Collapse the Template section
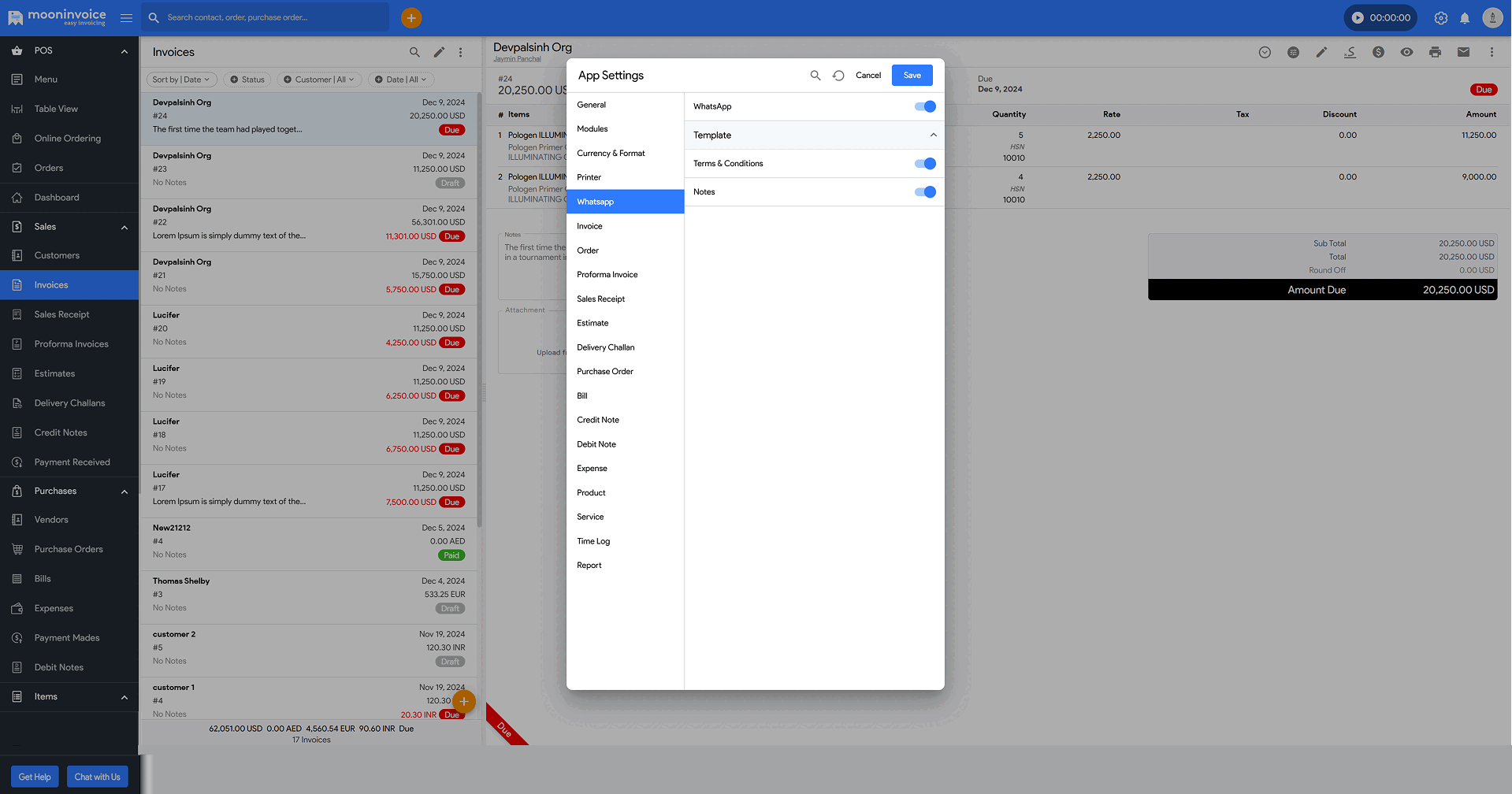This screenshot has height=794, width=1512. [x=933, y=135]
